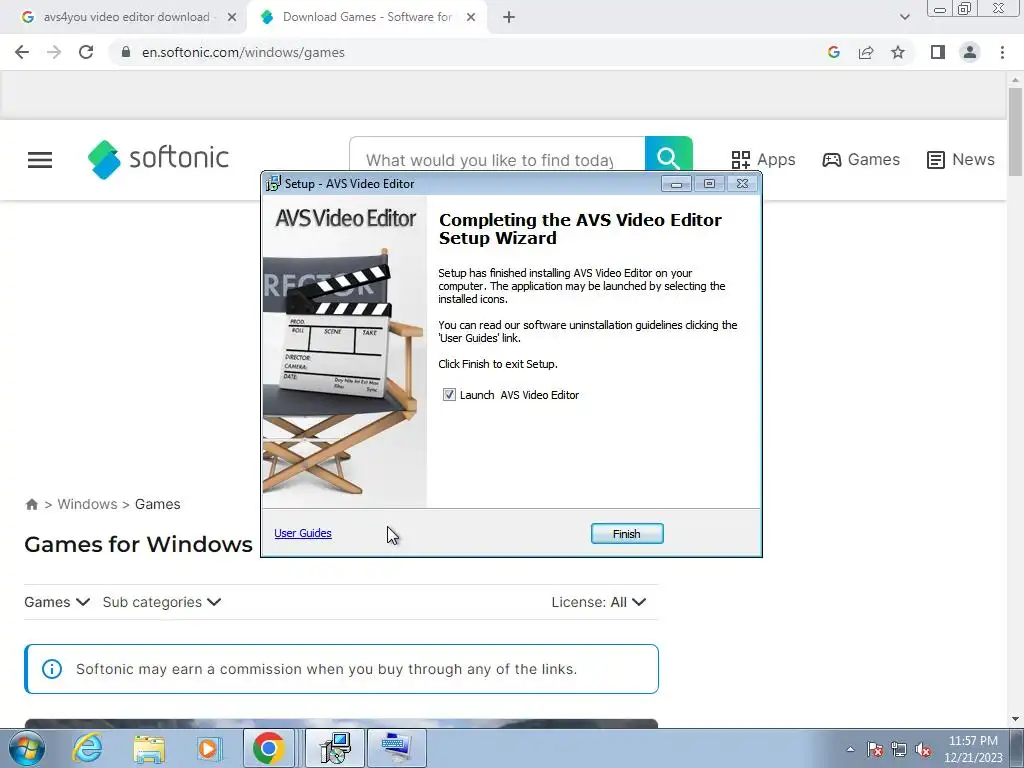The width and height of the screenshot is (1024, 768).
Task: Follow the Windows breadcrumb link
Action: (88, 504)
